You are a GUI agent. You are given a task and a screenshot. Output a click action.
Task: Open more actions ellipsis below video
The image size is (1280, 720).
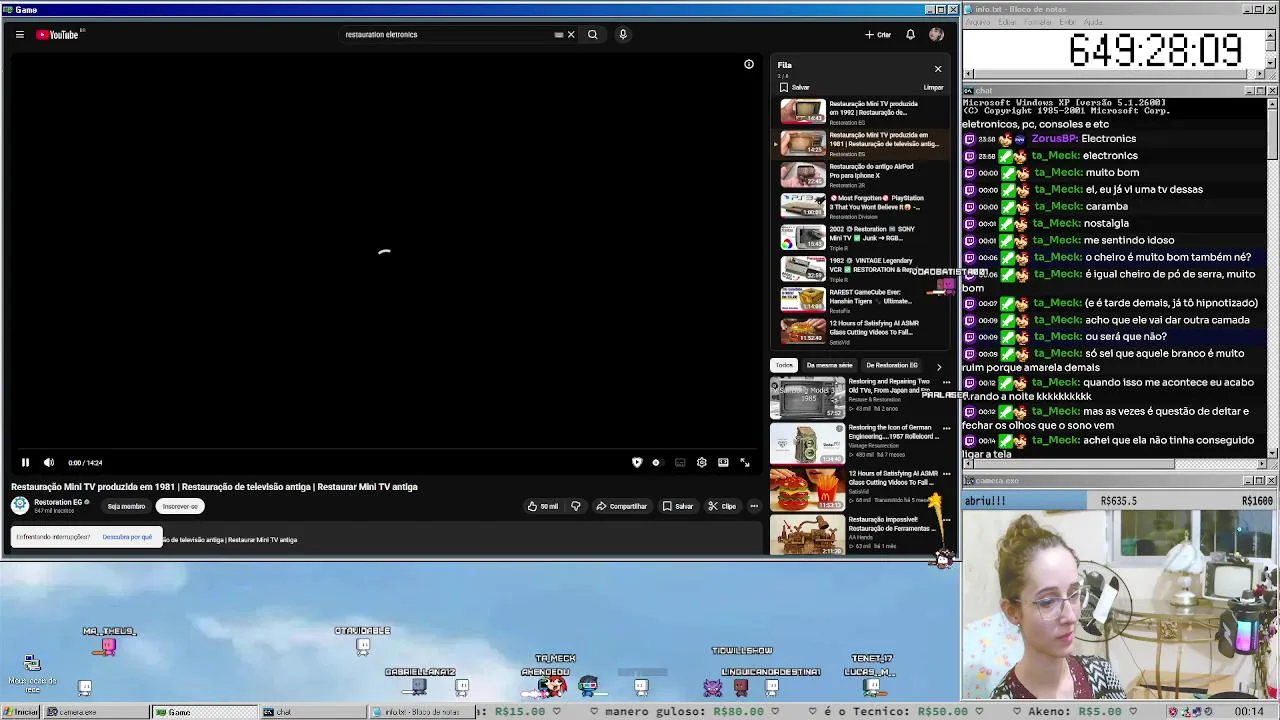point(754,507)
